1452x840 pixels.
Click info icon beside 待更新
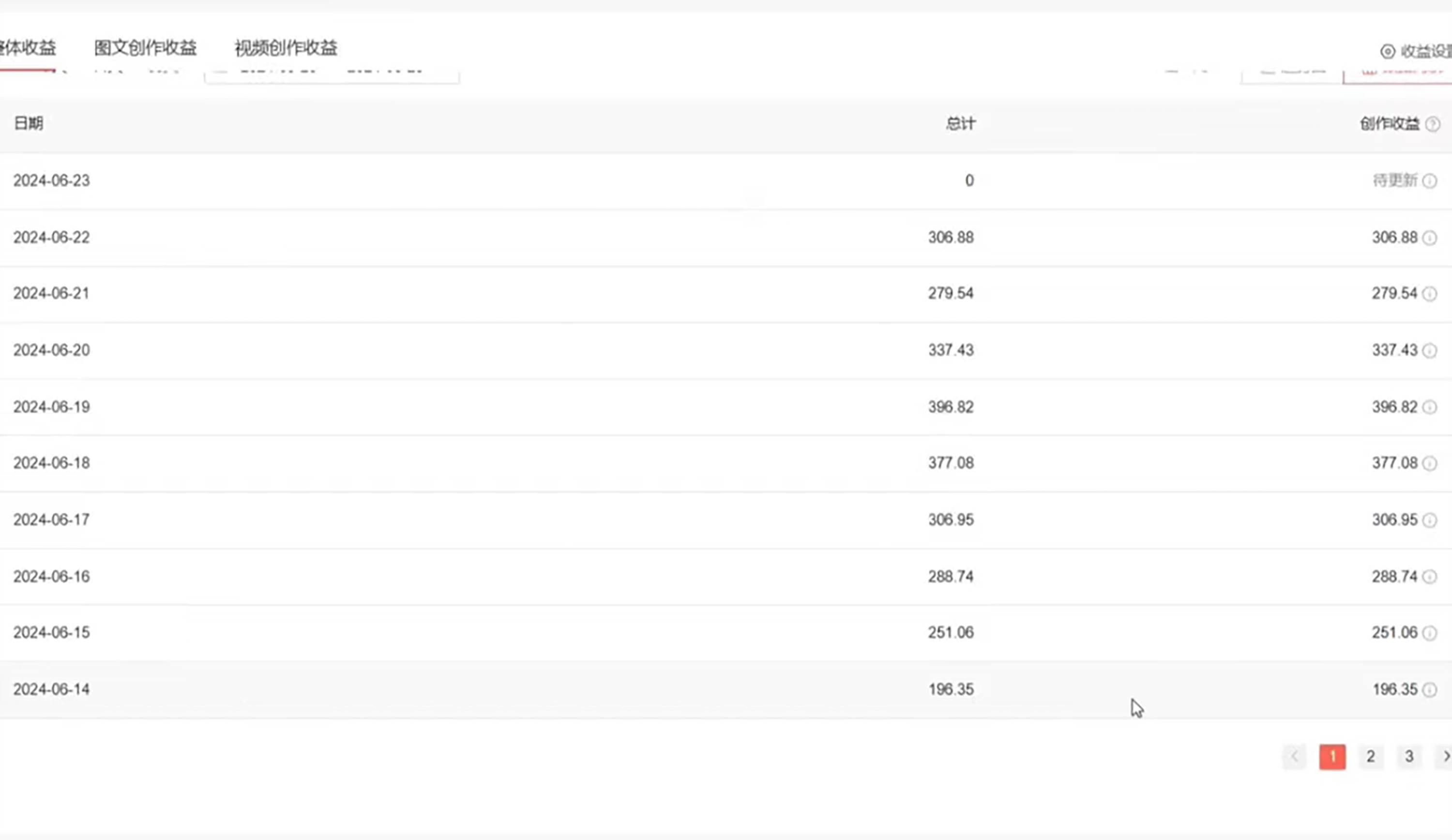pos(1430,181)
